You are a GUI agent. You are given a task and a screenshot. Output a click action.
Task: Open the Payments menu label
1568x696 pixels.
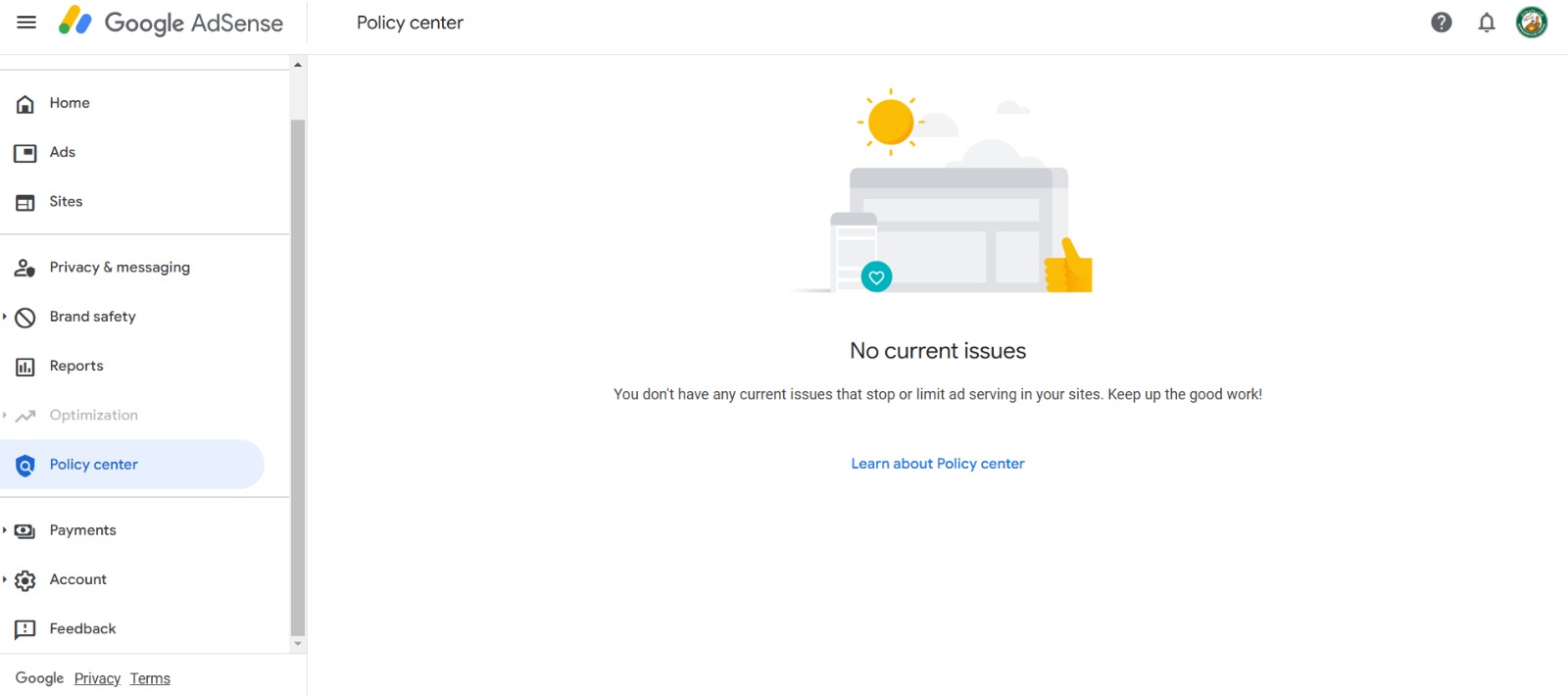point(83,530)
